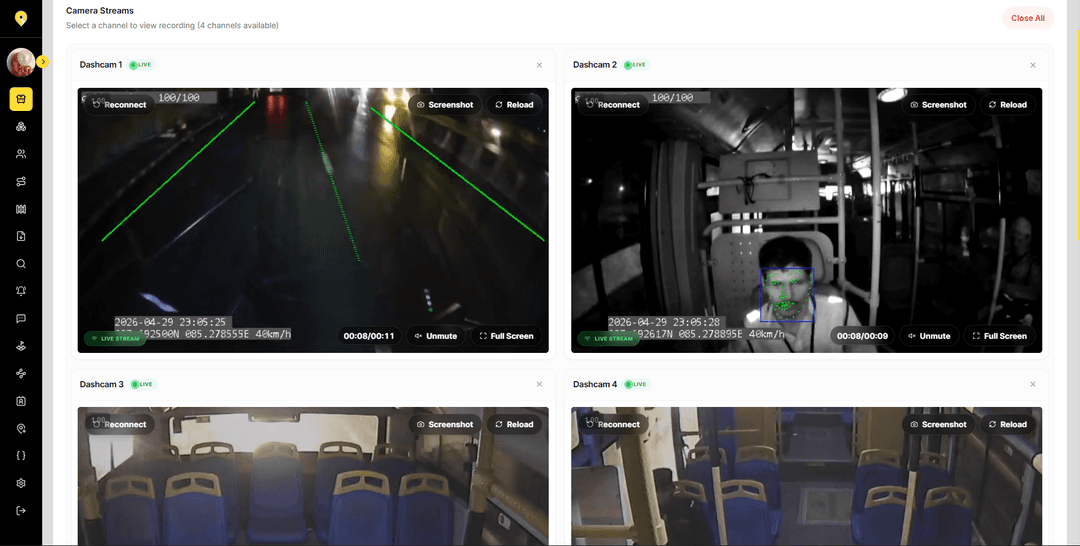This screenshot has width=1080, height=546.
Task: Open the search icon in sidebar
Action: tap(21, 264)
